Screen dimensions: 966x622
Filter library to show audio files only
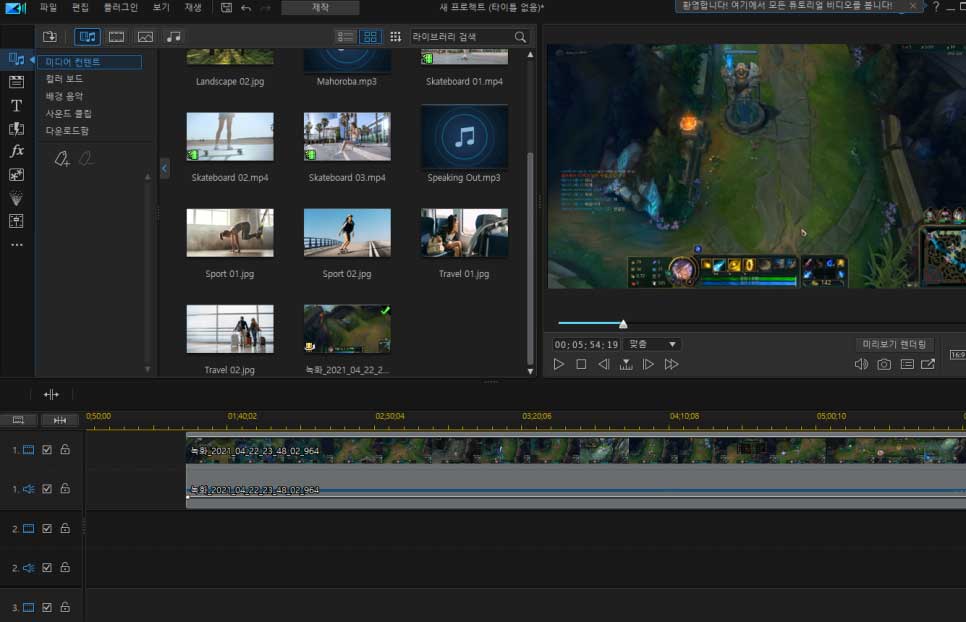tap(174, 37)
